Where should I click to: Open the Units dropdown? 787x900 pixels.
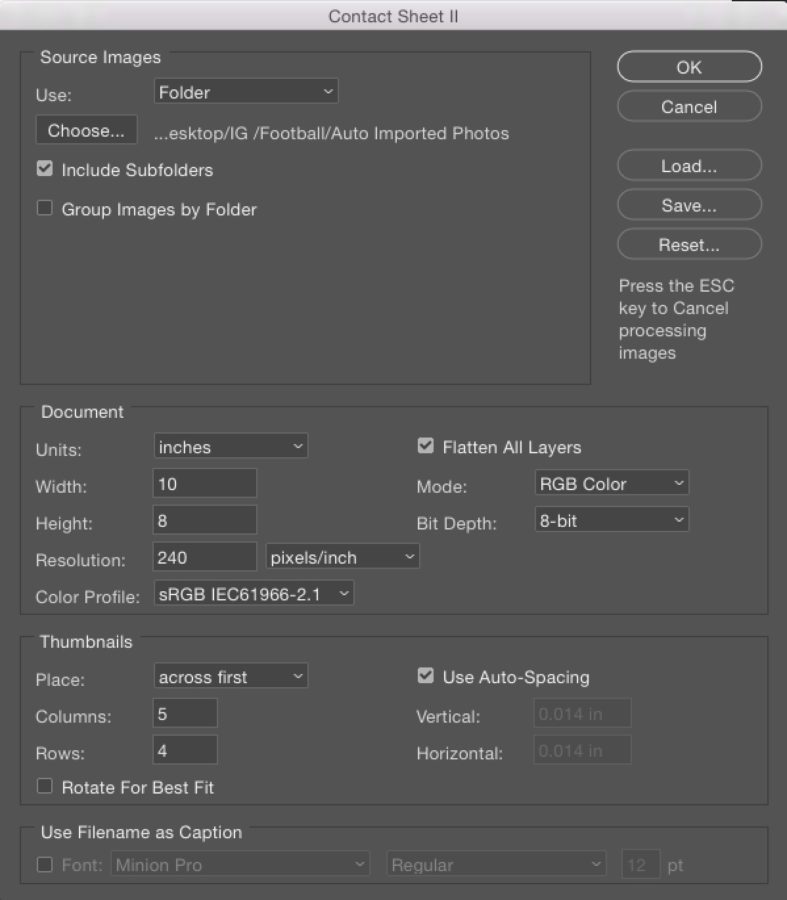(228, 446)
